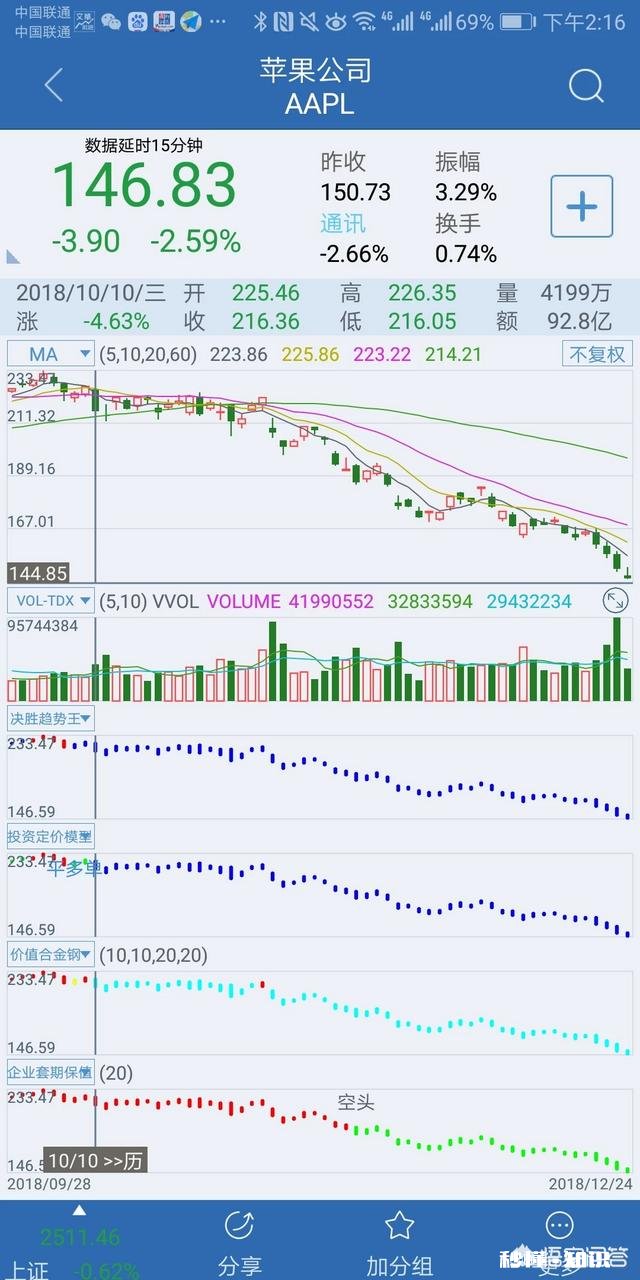Screen dimensions: 640x1280
Task: Tap the battery indicator in status bar
Action: (517, 21)
